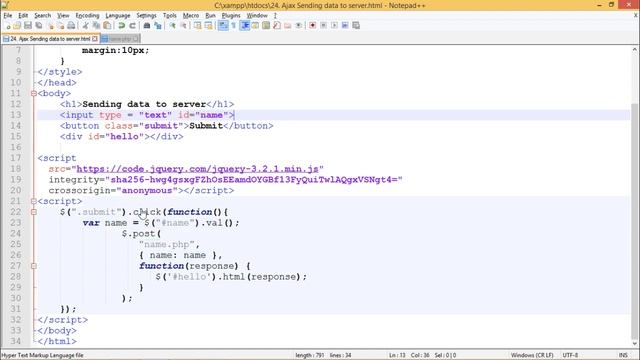This screenshot has width=640, height=360.
Task: Collapse the script fold marker on line 21
Action: click(34, 201)
